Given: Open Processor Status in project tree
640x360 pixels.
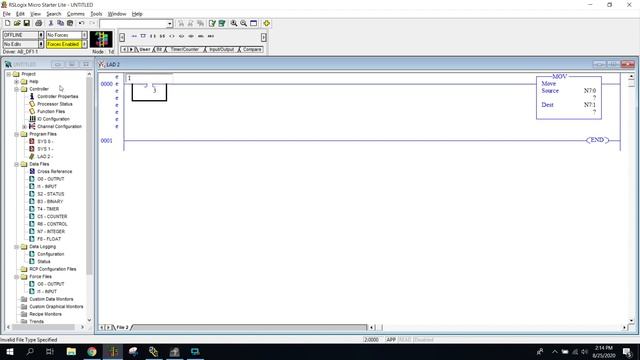Looking at the screenshot, I should pos(54,104).
